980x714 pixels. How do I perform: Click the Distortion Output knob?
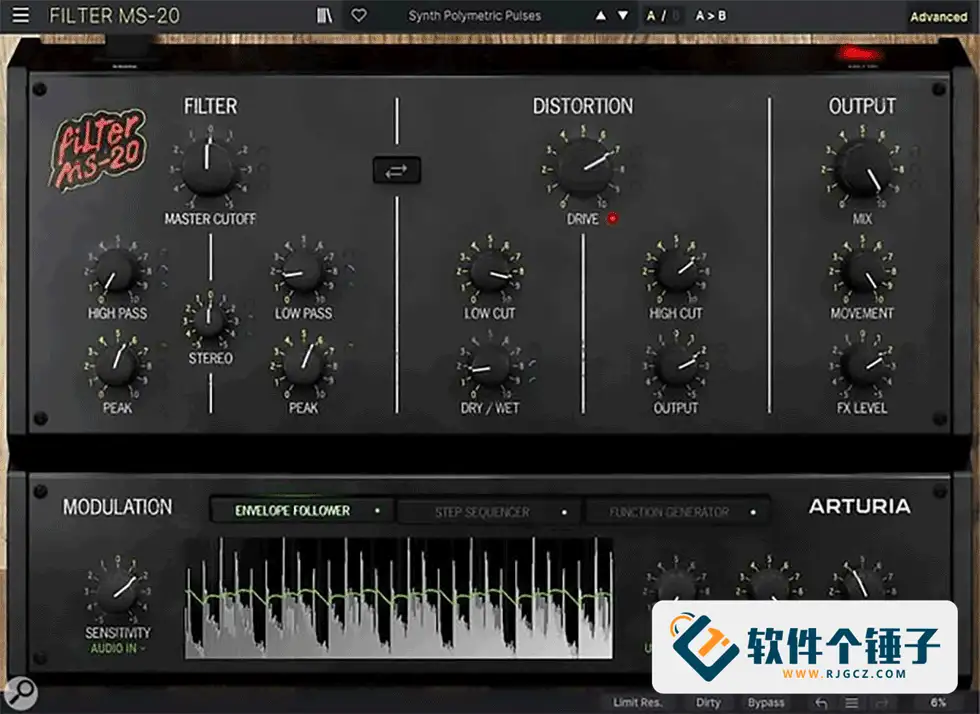[x=676, y=365]
